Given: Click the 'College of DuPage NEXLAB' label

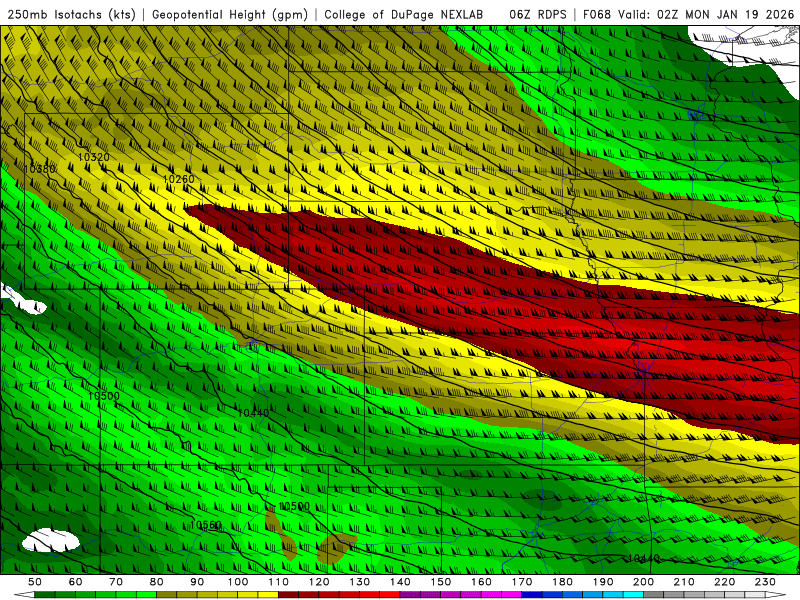Looking at the screenshot, I should (404, 14).
